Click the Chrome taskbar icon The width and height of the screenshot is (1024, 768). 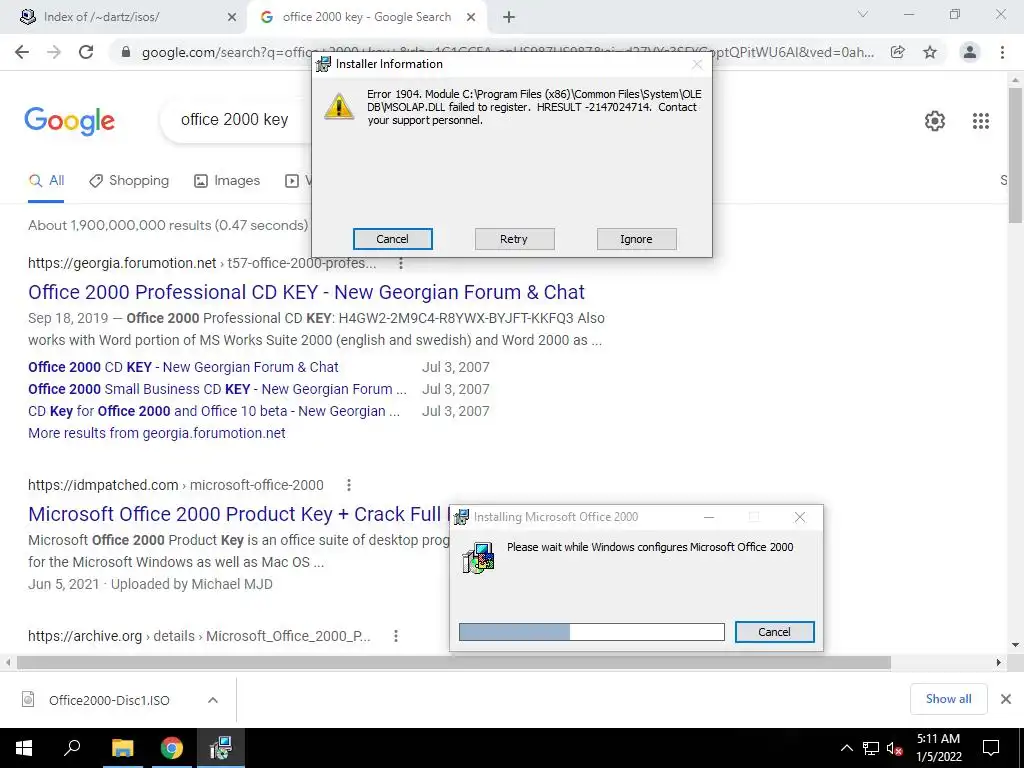point(172,748)
